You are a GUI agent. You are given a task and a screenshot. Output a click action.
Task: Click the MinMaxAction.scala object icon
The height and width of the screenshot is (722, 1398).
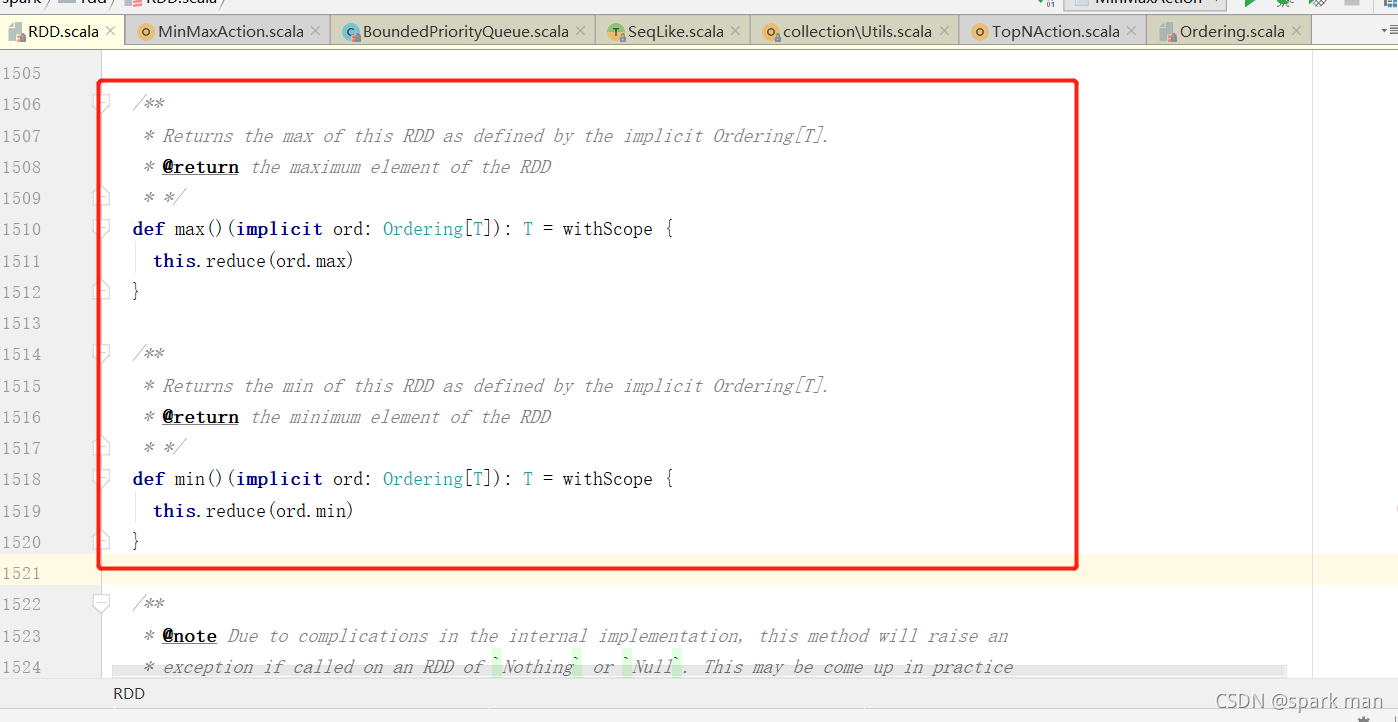click(x=146, y=32)
